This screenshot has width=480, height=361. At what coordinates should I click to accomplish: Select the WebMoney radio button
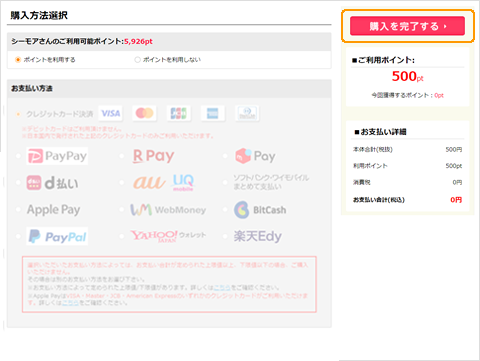tap(122, 210)
